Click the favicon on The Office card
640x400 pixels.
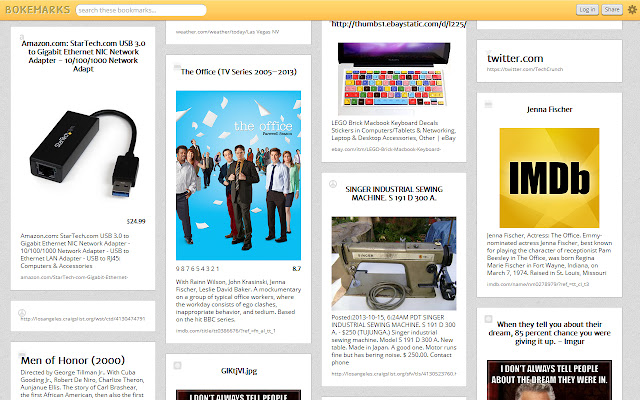coord(177,67)
